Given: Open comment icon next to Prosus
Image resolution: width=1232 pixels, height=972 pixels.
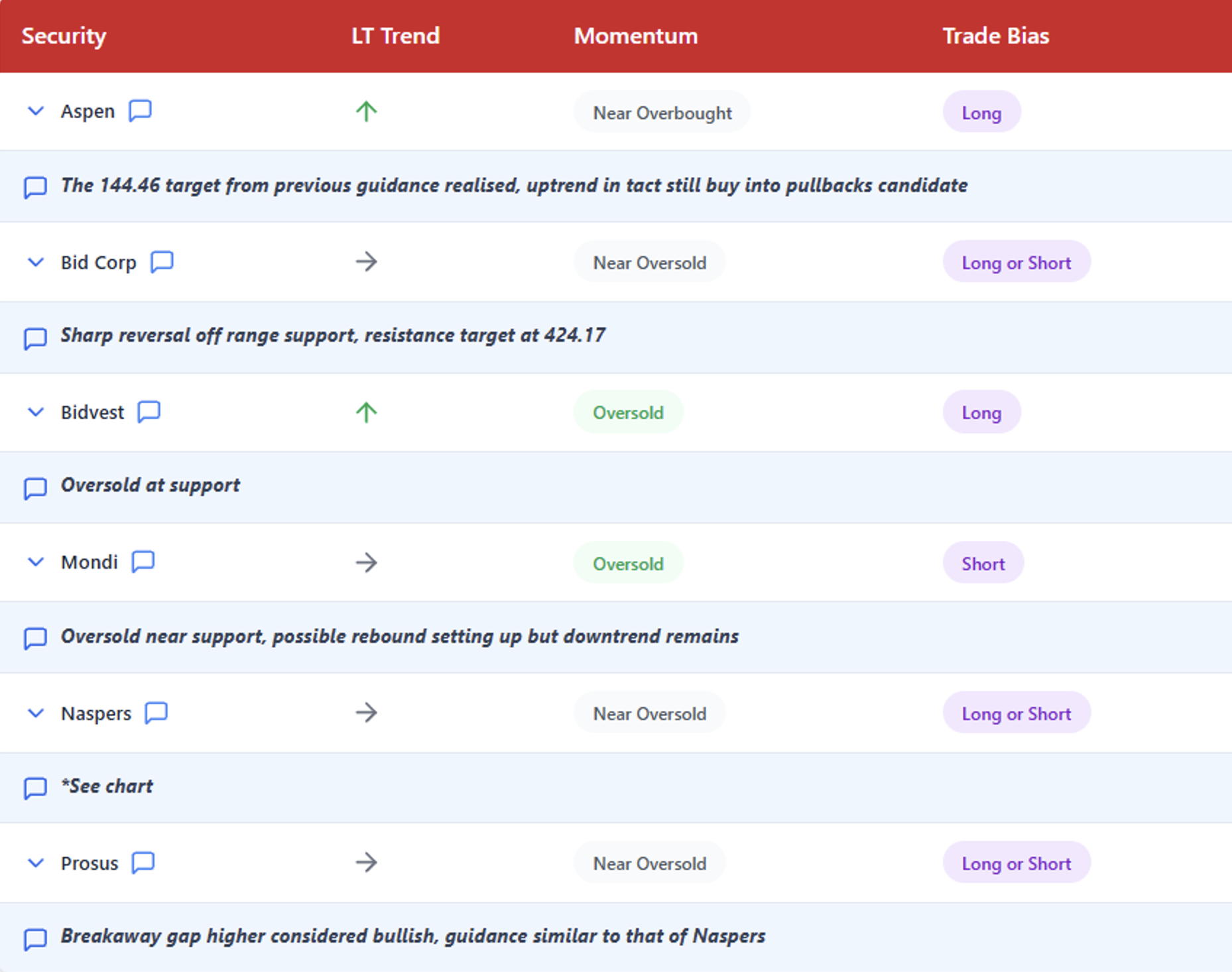Looking at the screenshot, I should [x=143, y=863].
